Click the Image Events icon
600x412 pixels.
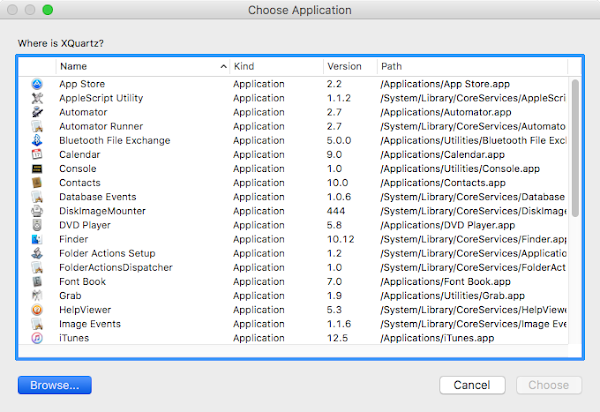37,324
